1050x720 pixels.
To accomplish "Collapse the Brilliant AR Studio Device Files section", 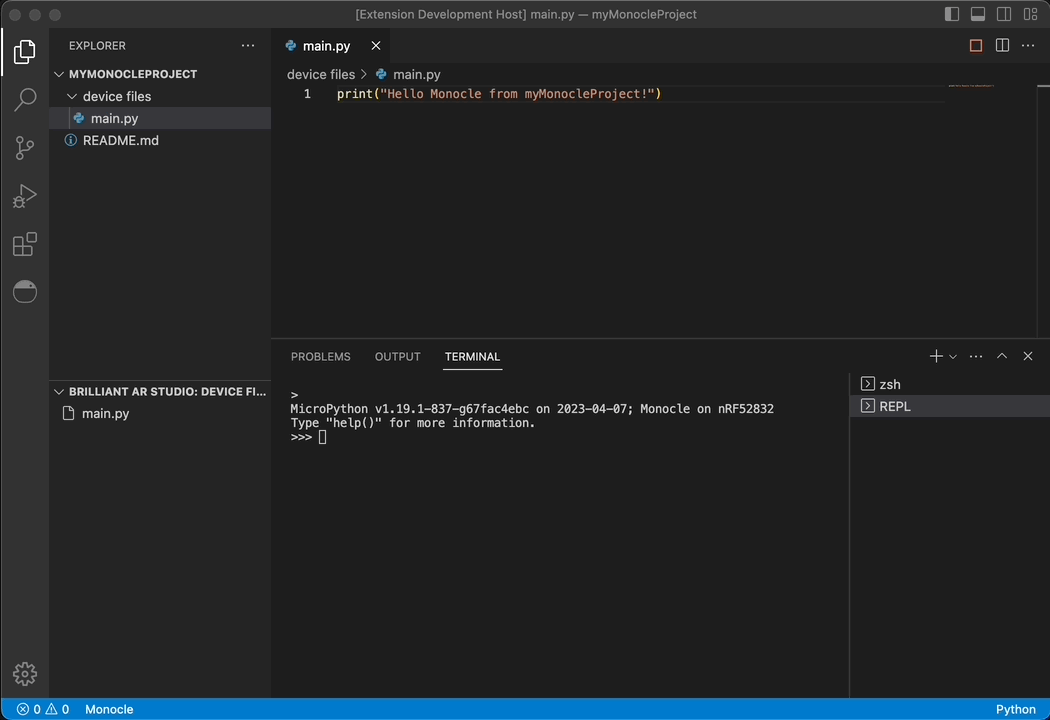I will pyautogui.click(x=160, y=391).
